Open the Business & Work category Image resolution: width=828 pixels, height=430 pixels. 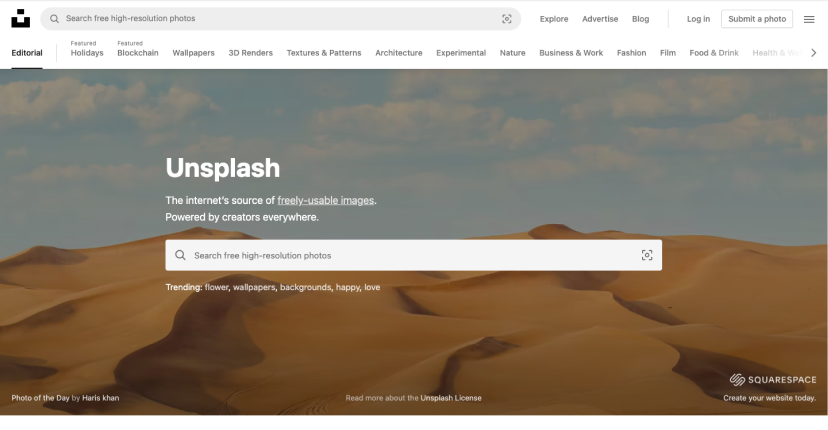click(x=571, y=53)
